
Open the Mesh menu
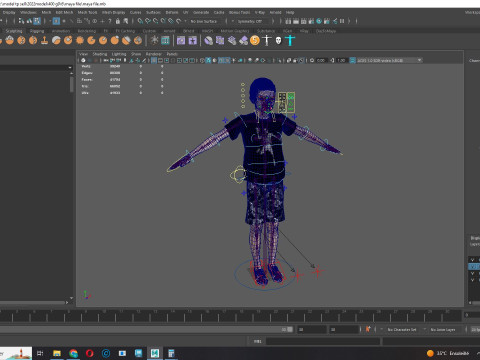[x=46, y=12]
